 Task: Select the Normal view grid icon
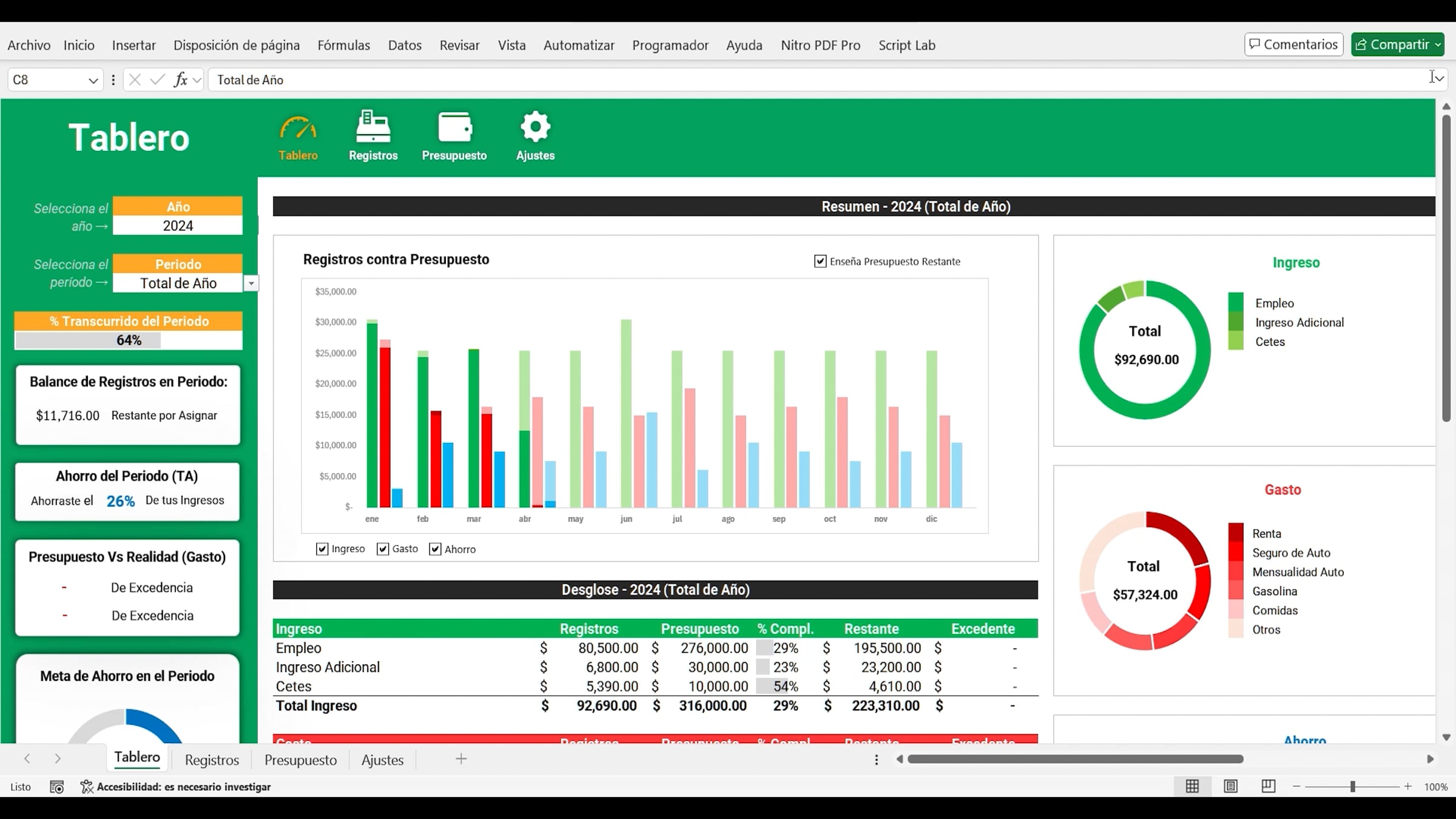click(x=1191, y=786)
